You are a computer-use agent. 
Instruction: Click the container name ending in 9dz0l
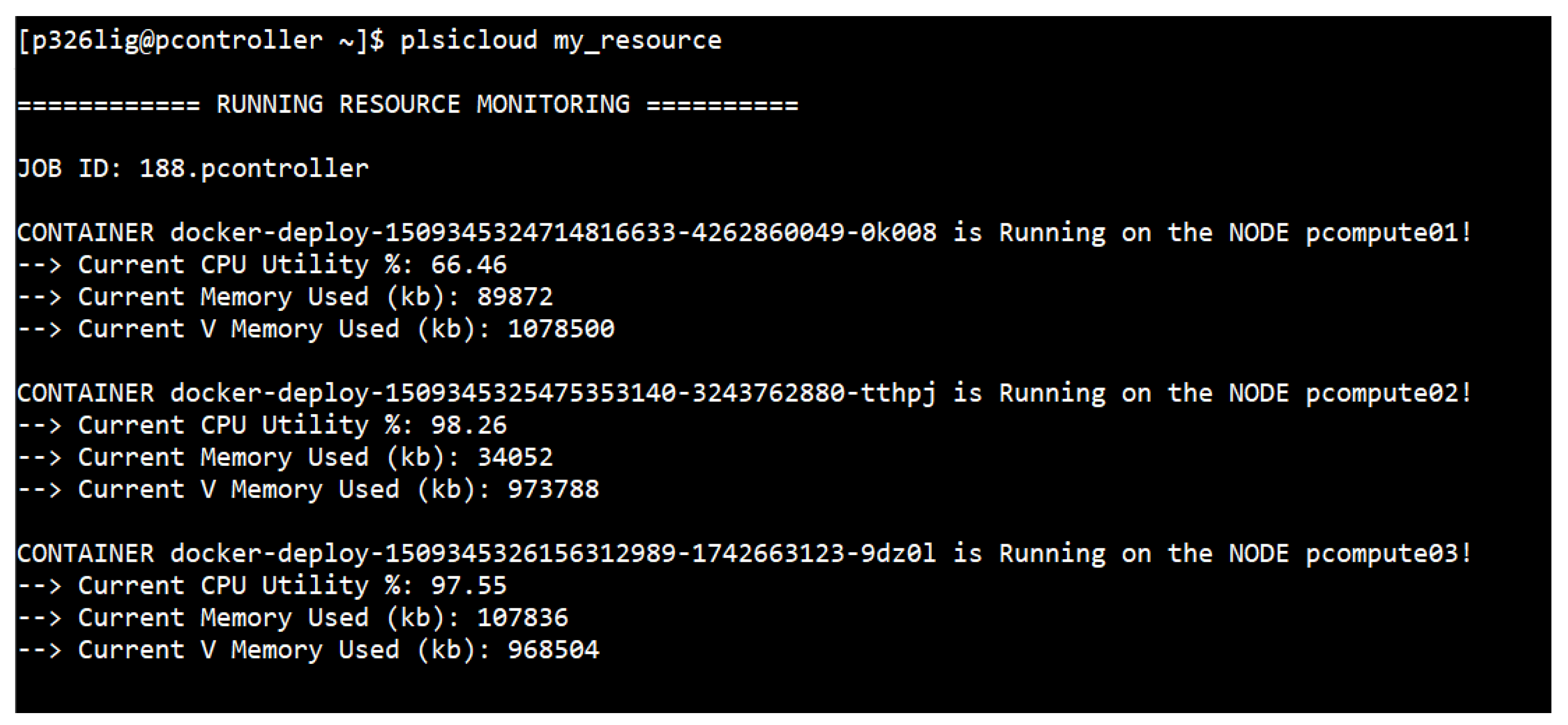click(553, 554)
